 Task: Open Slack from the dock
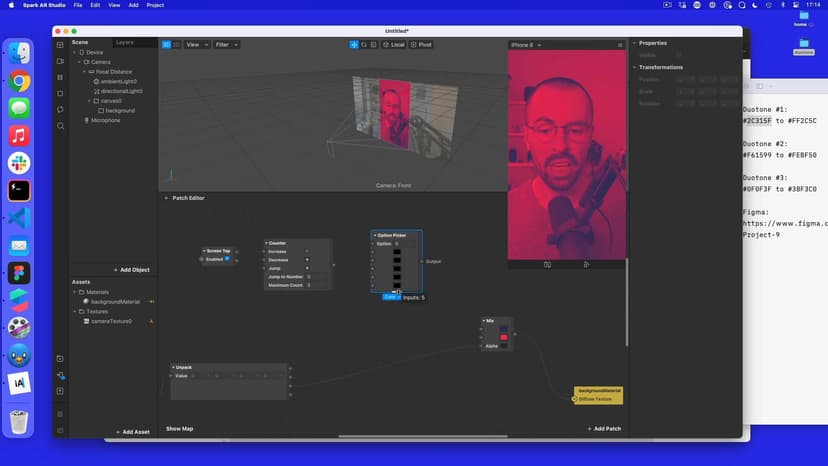click(x=19, y=163)
